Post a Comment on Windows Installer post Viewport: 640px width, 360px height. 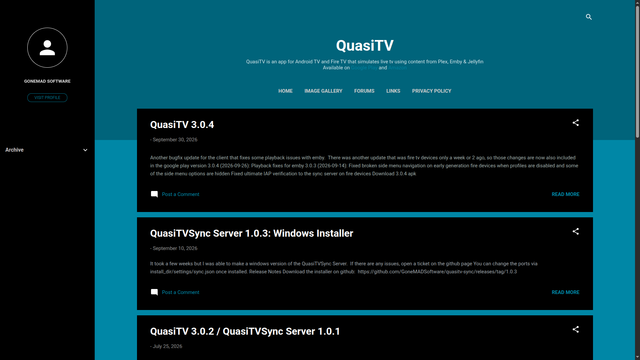pyautogui.click(x=180, y=292)
